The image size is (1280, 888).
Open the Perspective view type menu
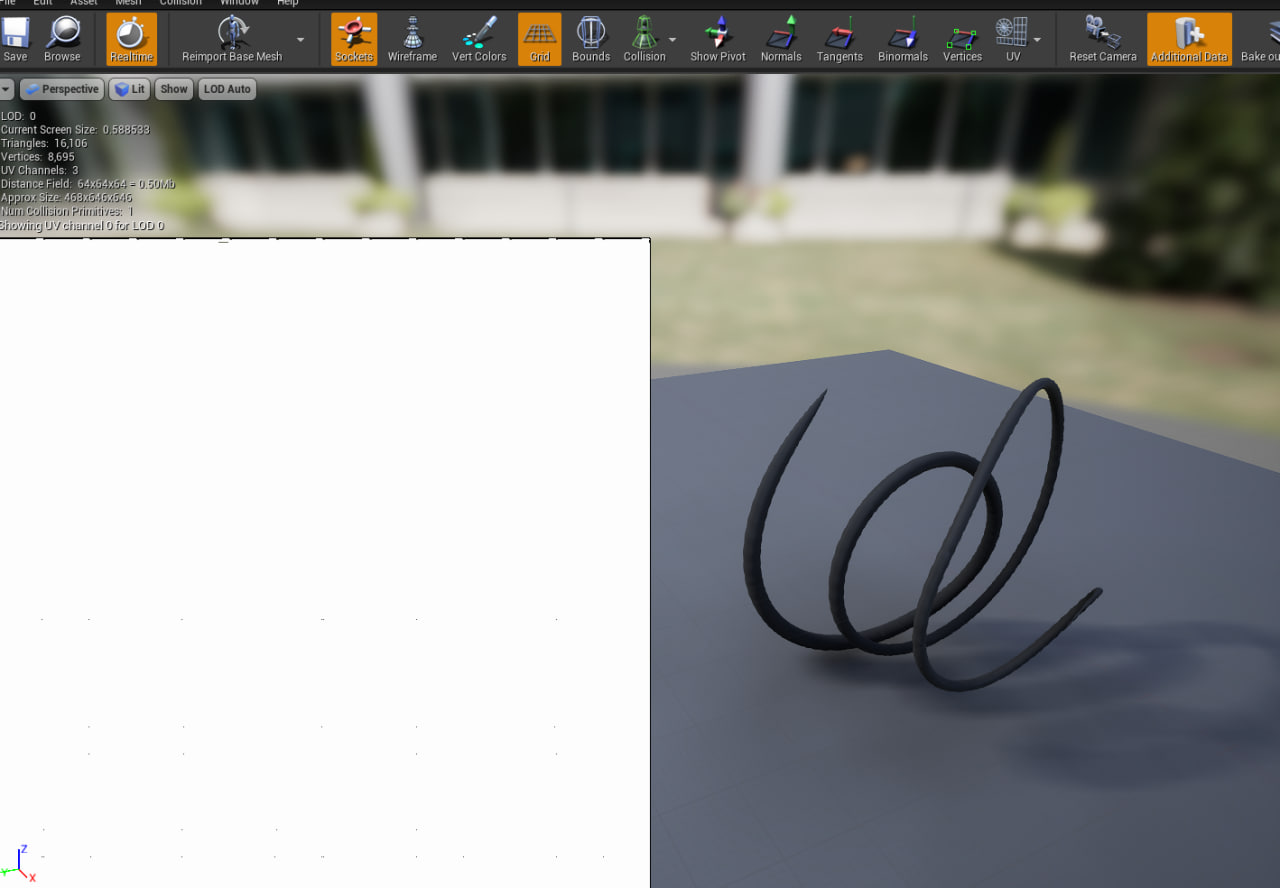61,89
